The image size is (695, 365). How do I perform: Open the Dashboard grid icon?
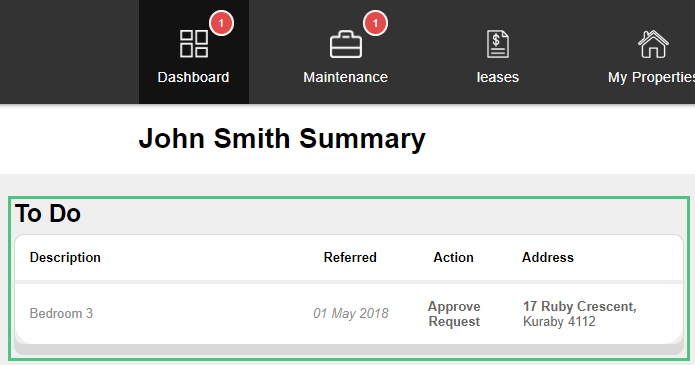pyautogui.click(x=194, y=43)
